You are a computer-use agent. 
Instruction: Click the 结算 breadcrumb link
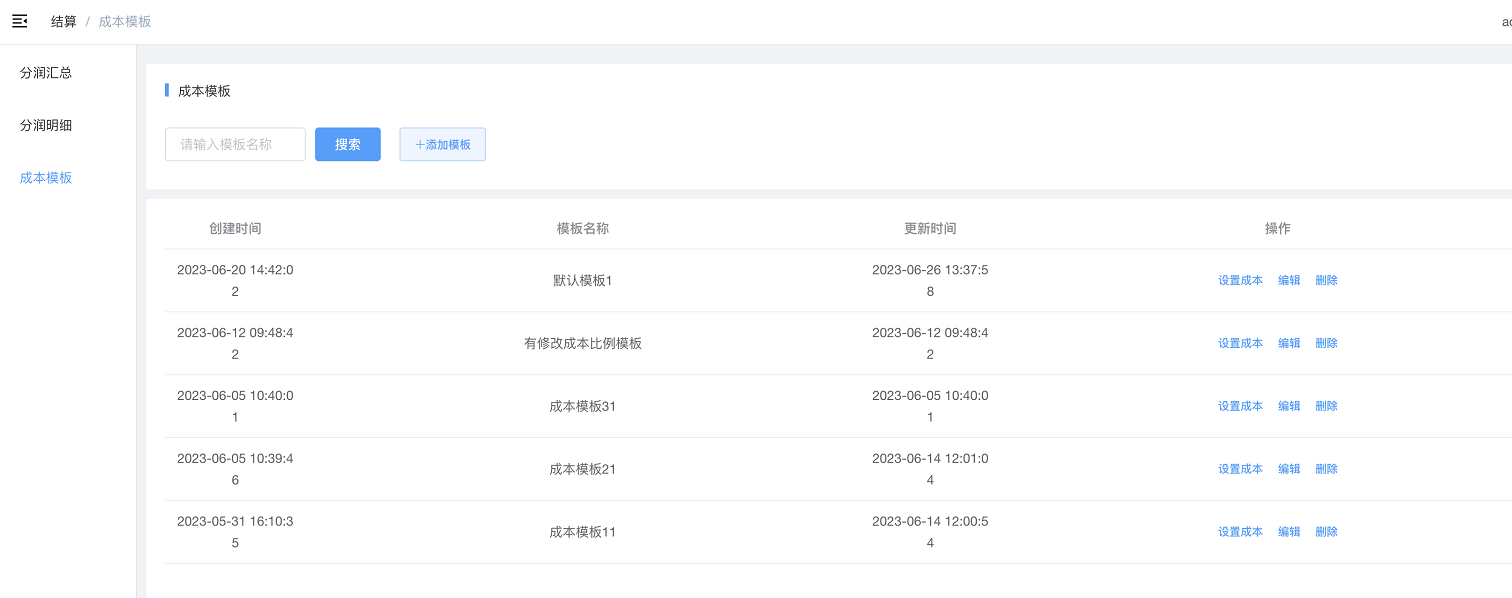coord(64,21)
